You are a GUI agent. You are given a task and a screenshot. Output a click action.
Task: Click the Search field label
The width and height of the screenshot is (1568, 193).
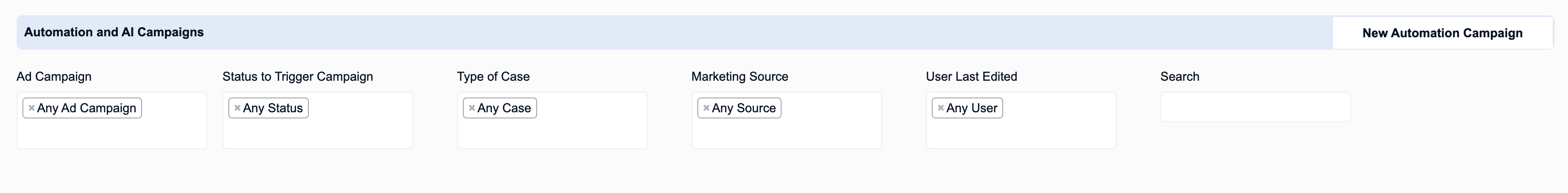1180,76
